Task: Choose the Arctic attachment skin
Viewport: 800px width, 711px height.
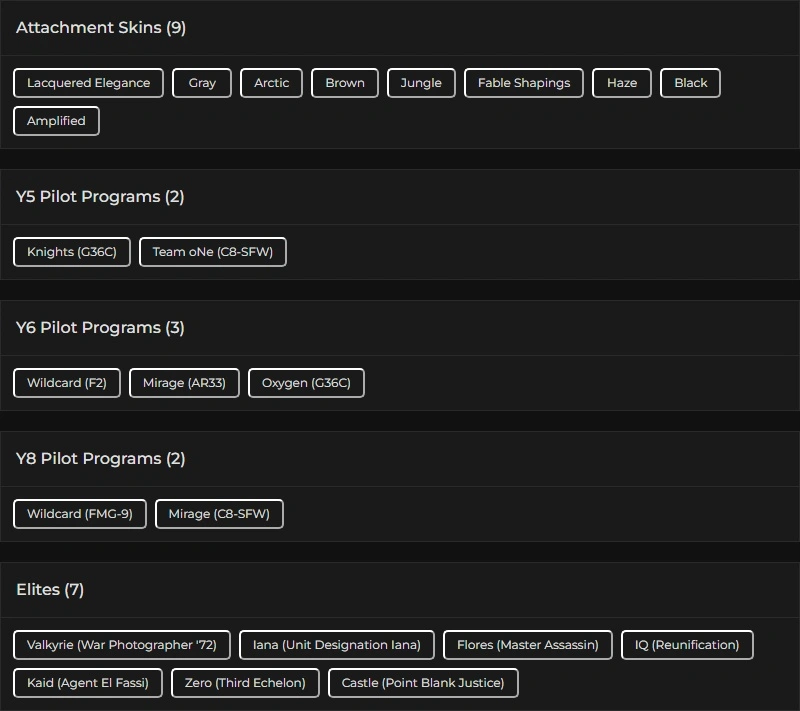Action: click(x=271, y=83)
